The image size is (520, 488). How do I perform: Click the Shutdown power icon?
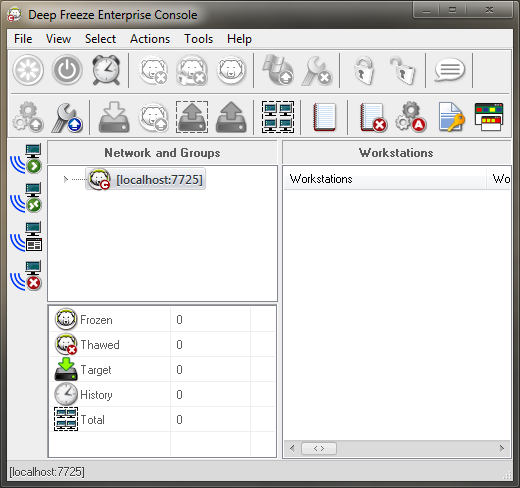tap(67, 70)
